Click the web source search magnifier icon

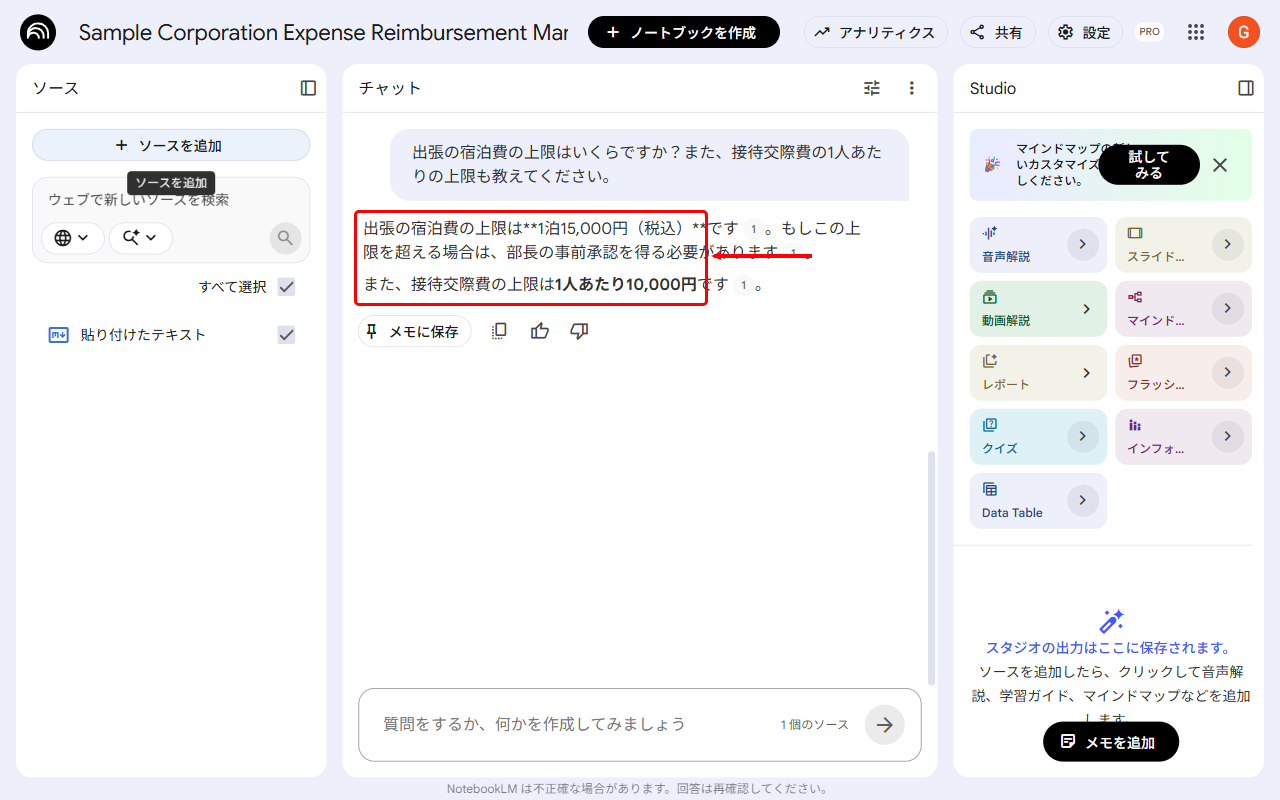pyautogui.click(x=285, y=238)
